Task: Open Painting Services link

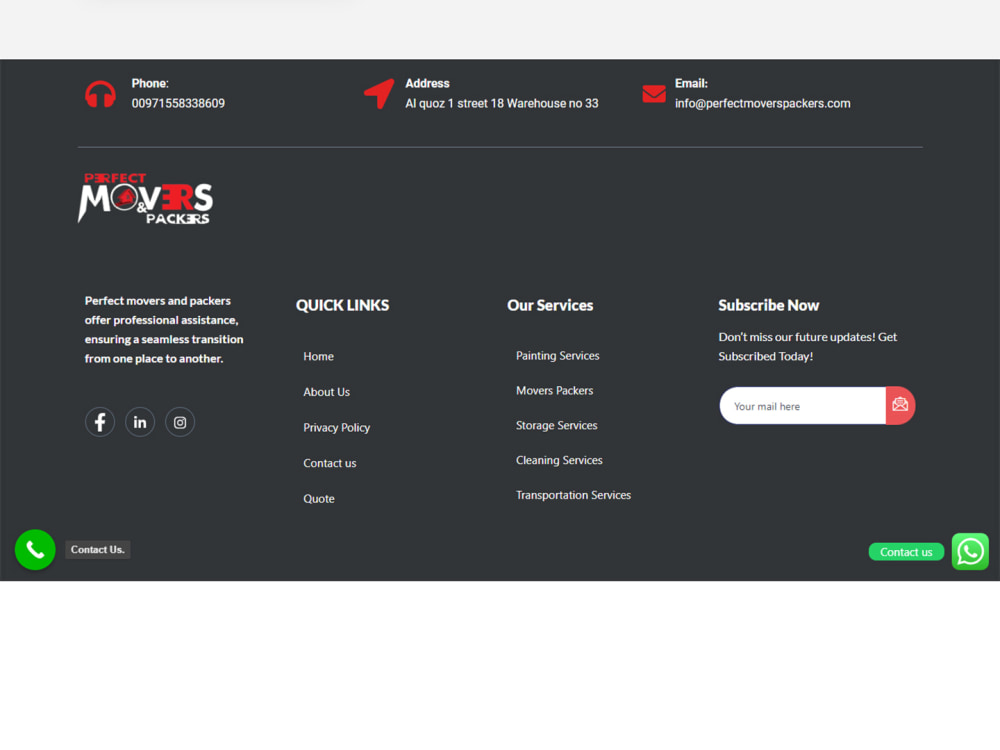Action: point(557,356)
